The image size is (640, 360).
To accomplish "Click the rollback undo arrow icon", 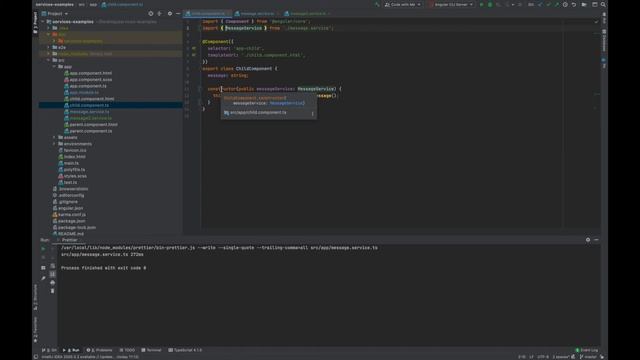I will [574, 4].
